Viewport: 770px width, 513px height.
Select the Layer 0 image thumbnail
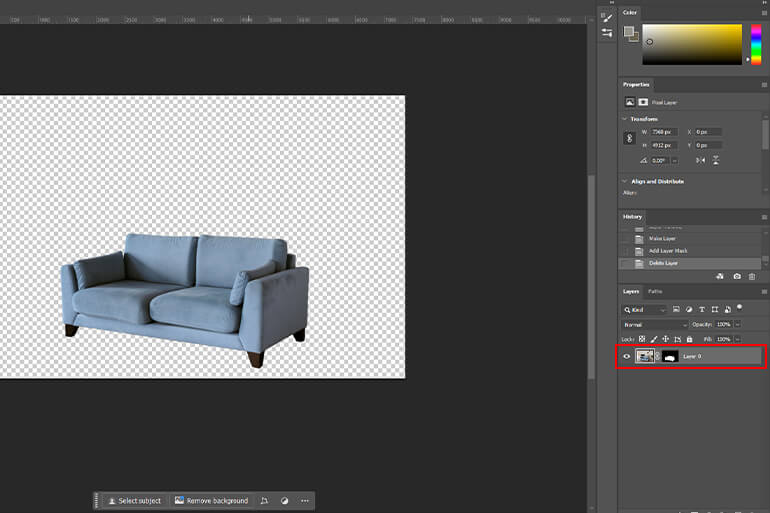coord(645,356)
